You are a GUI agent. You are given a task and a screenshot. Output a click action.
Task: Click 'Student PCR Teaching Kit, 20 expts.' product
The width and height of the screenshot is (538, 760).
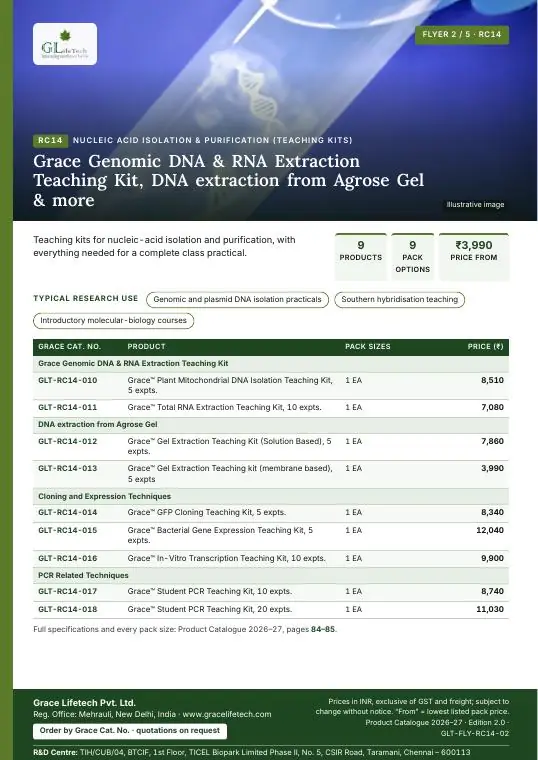tap(209, 610)
